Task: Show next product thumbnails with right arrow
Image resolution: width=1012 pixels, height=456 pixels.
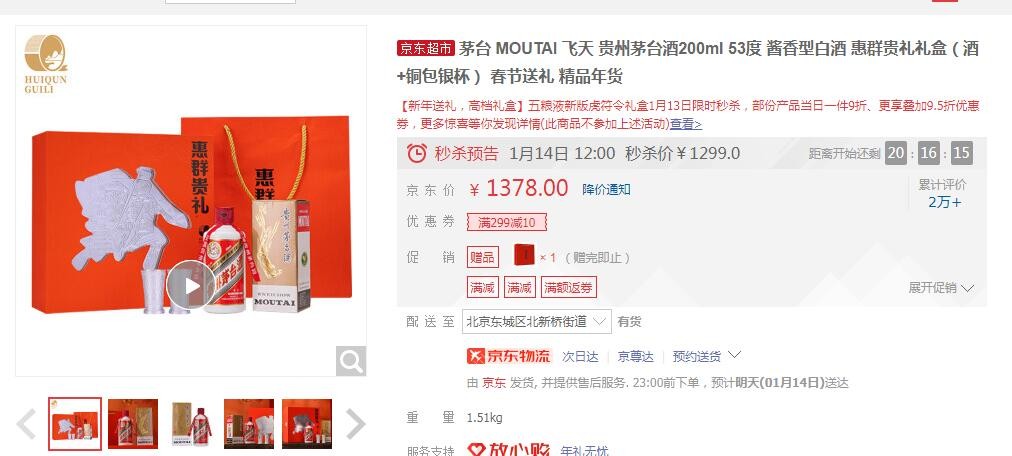Action: click(356, 424)
